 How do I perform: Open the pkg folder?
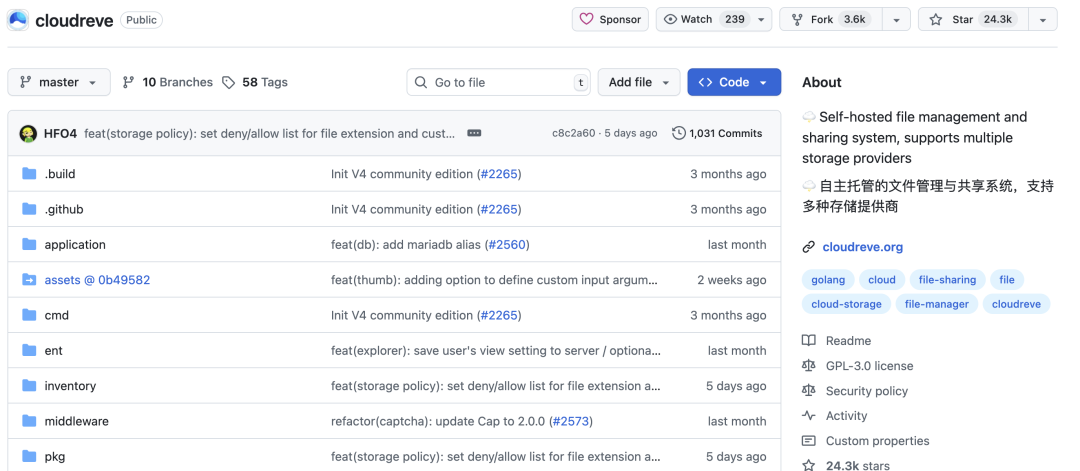[55, 457]
